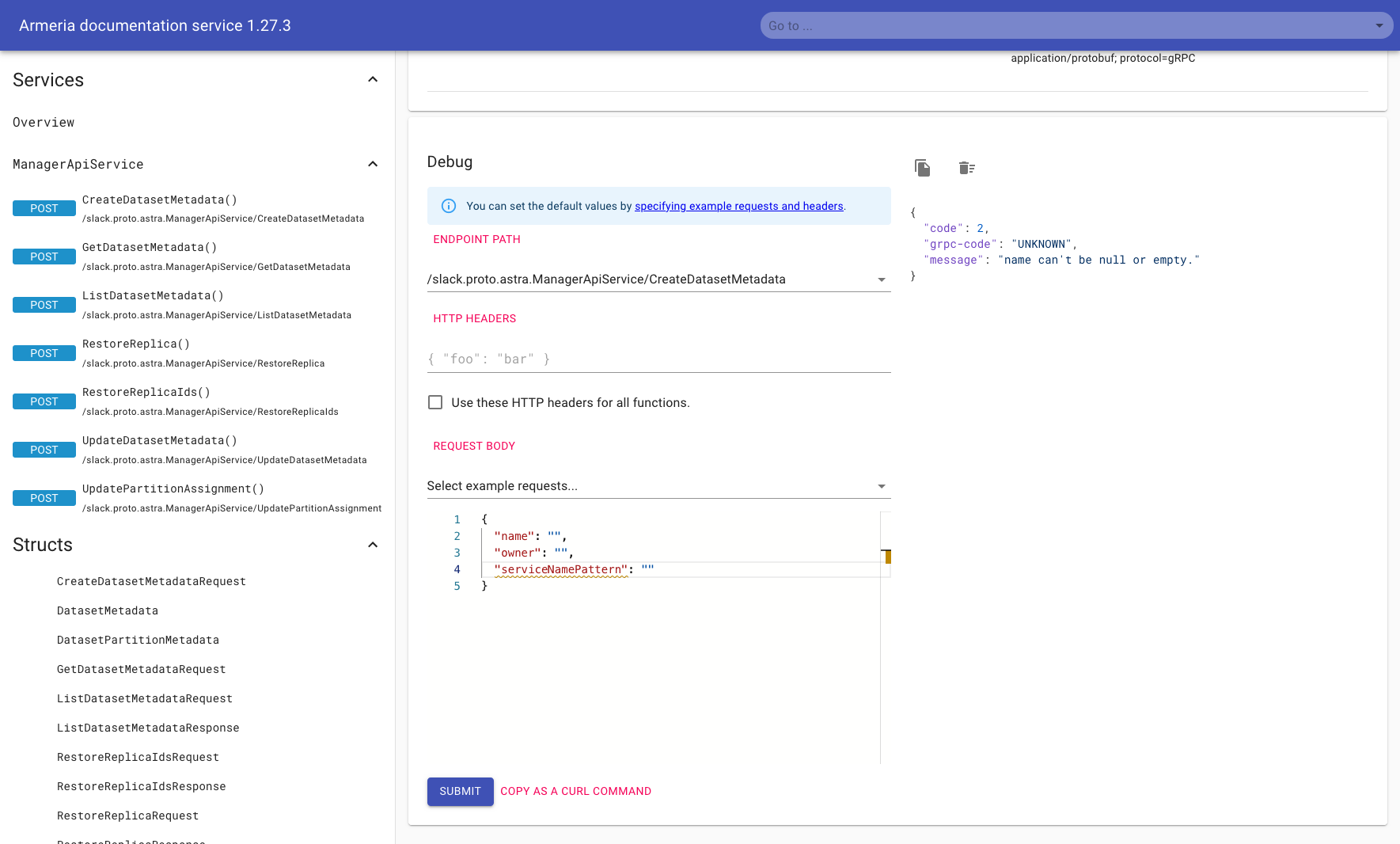The height and width of the screenshot is (844, 1400).
Task: Open GetDatasetMetadataRequest struct
Action: pyautogui.click(x=142, y=669)
